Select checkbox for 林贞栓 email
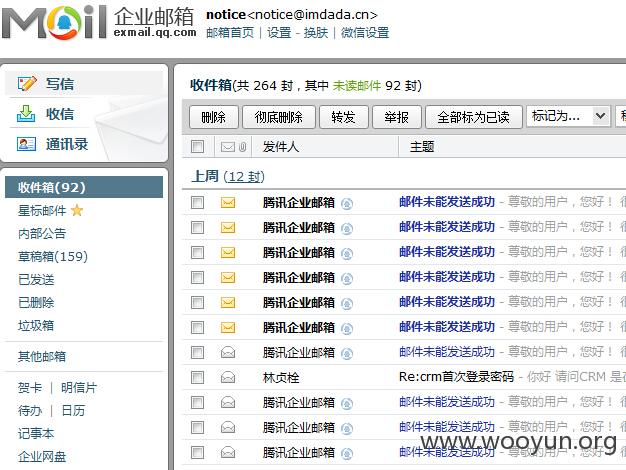Viewport: 626px width, 470px height. 197,377
